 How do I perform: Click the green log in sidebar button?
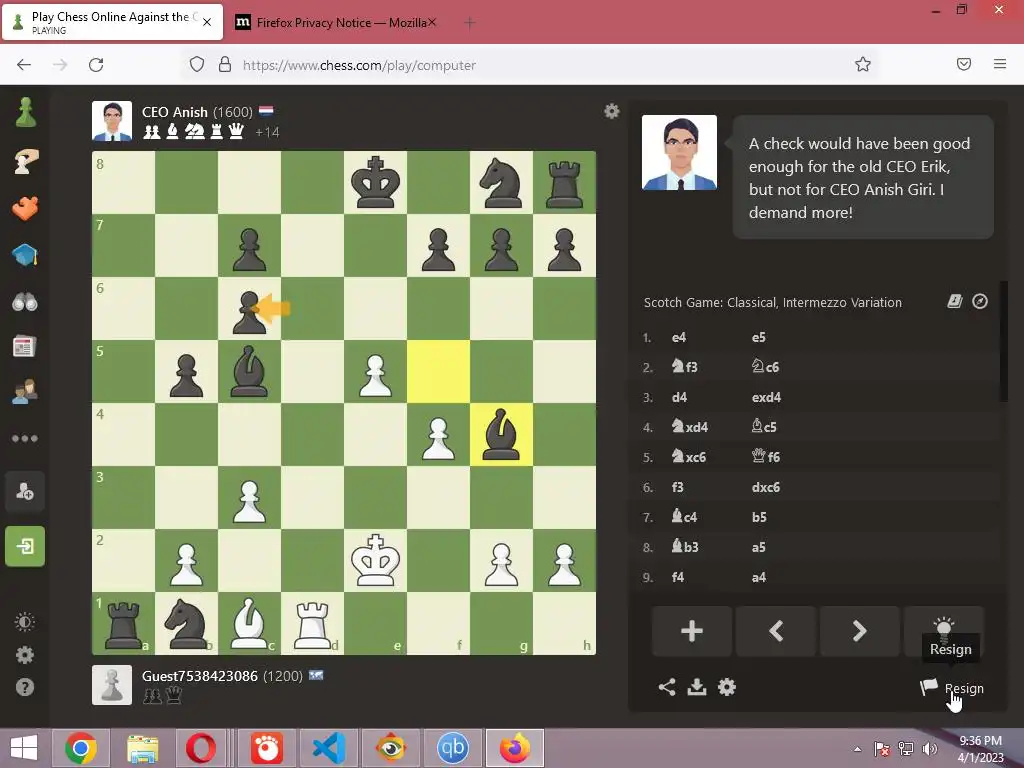25,546
